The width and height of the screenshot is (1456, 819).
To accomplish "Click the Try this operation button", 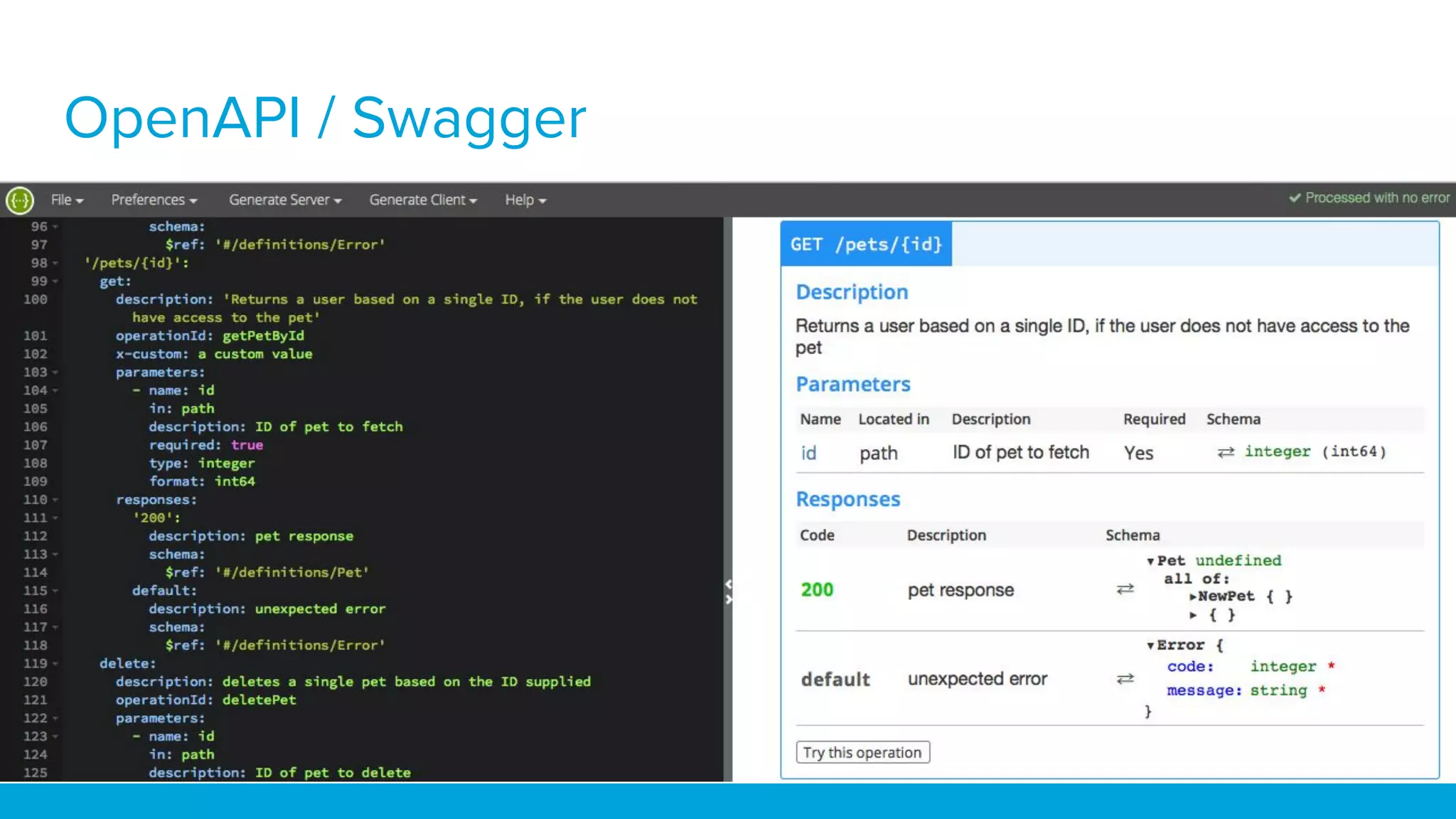I will pos(862,752).
